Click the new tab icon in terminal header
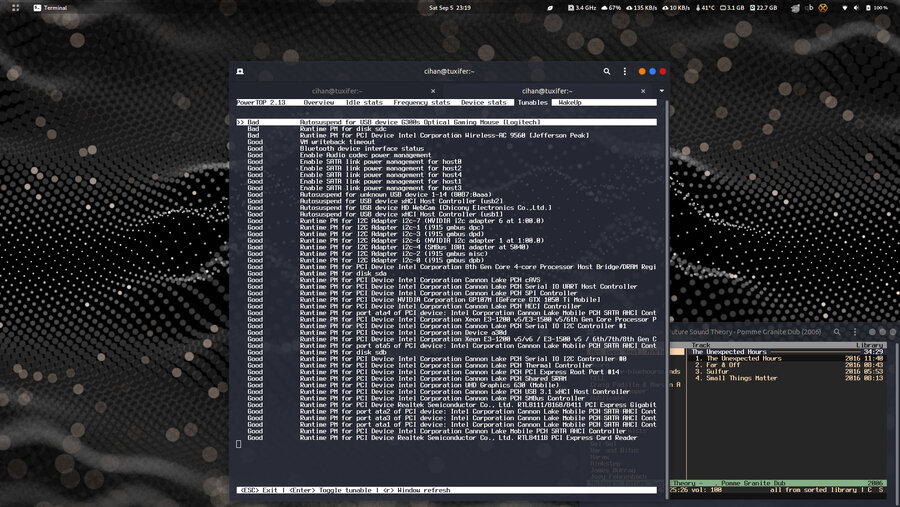 tap(241, 72)
